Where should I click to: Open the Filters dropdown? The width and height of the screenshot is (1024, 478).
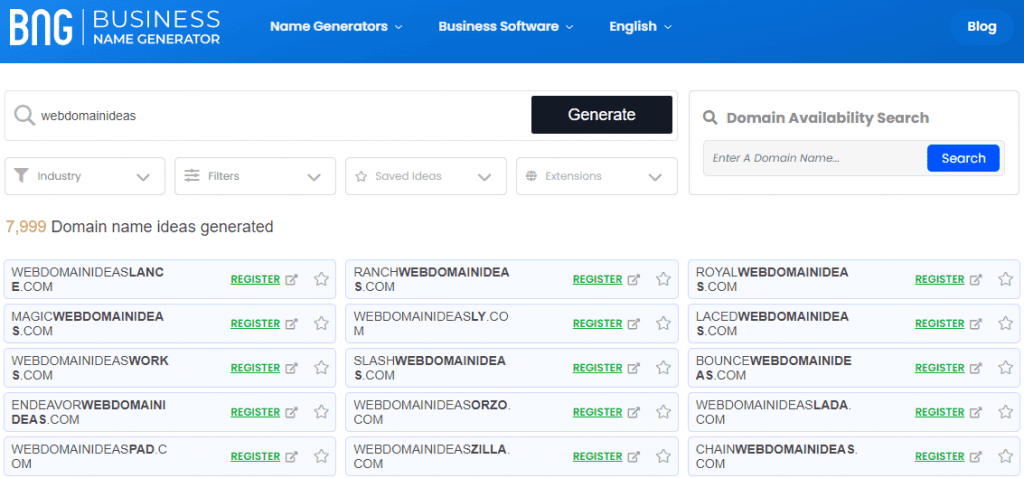254,176
